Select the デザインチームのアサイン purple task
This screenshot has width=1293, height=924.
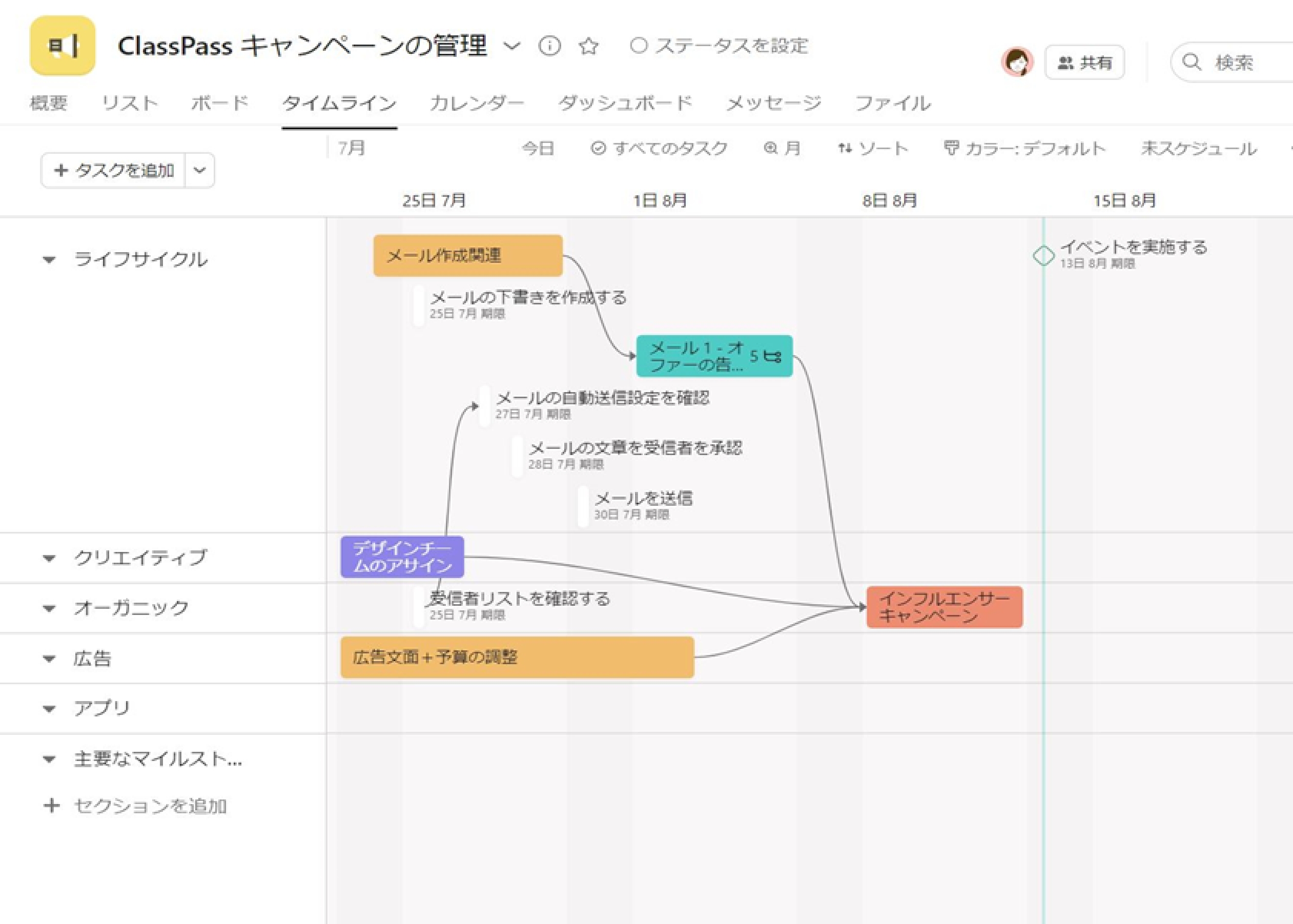point(402,557)
